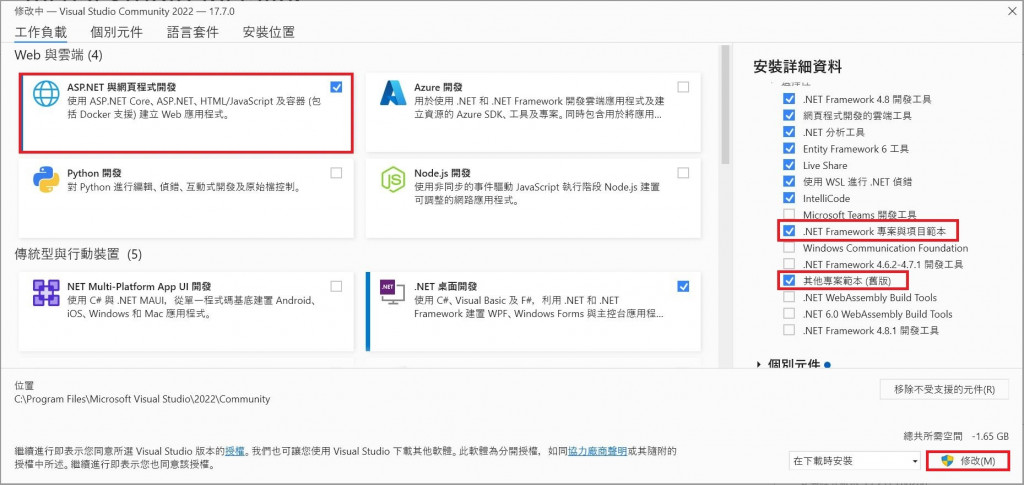Click the ASP.NET globe workload icon
The image size is (1024, 485).
(x=46, y=94)
